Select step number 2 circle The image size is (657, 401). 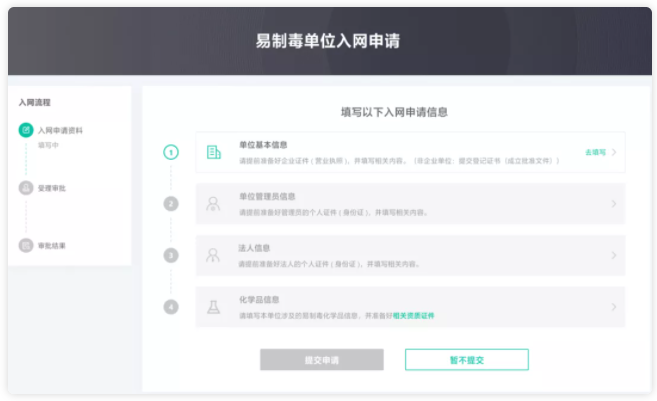click(x=171, y=204)
